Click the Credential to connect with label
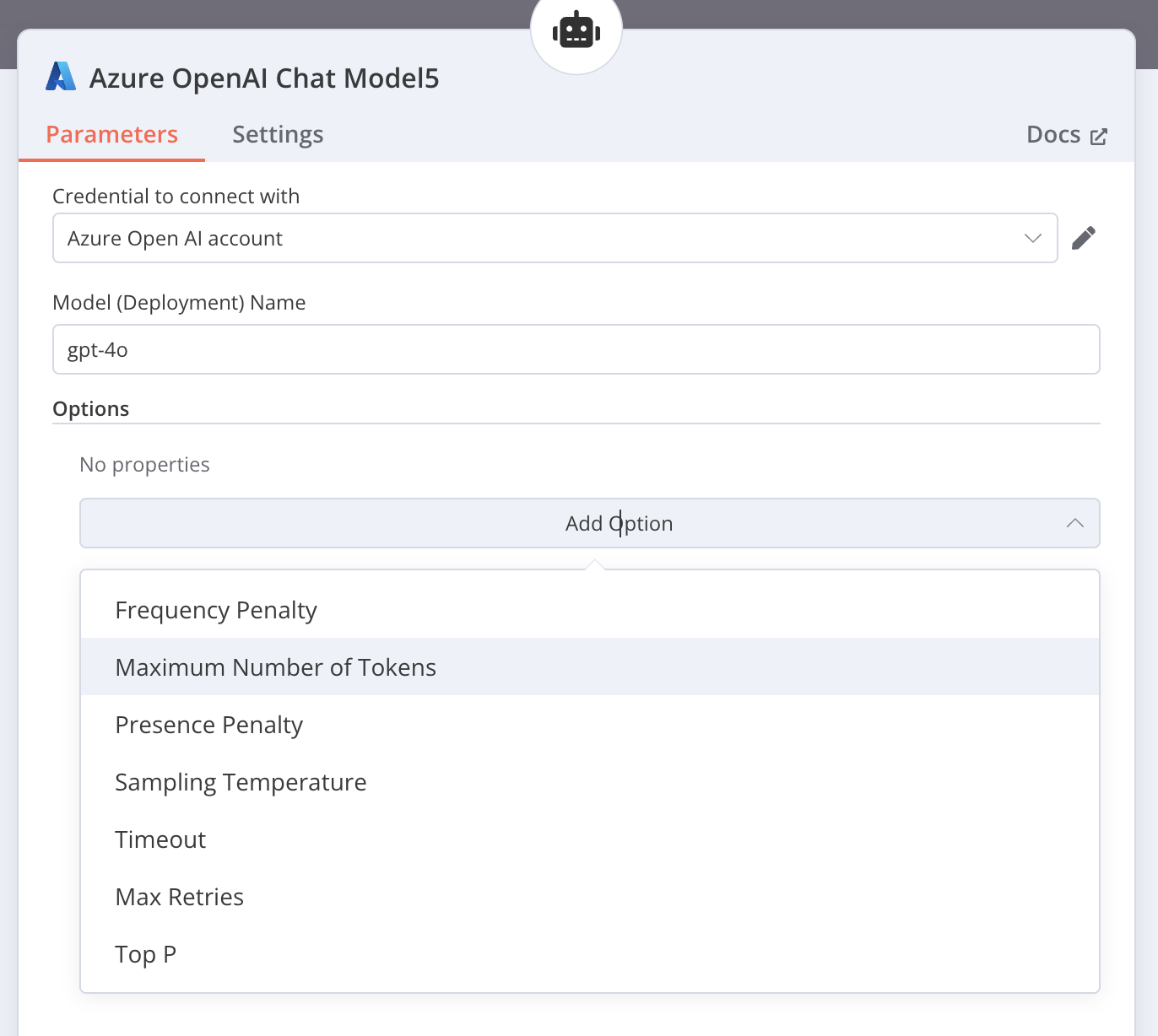1158x1036 pixels. (176, 197)
